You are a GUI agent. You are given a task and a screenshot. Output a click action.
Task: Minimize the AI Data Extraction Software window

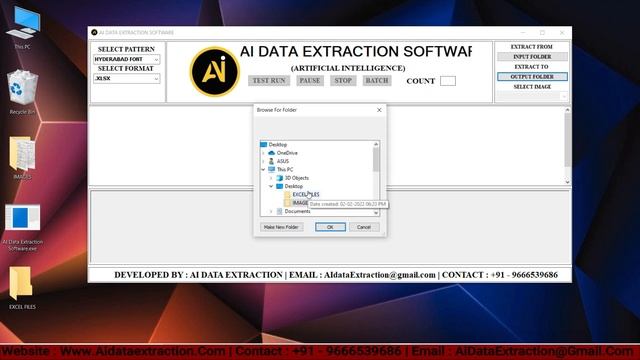[523, 33]
